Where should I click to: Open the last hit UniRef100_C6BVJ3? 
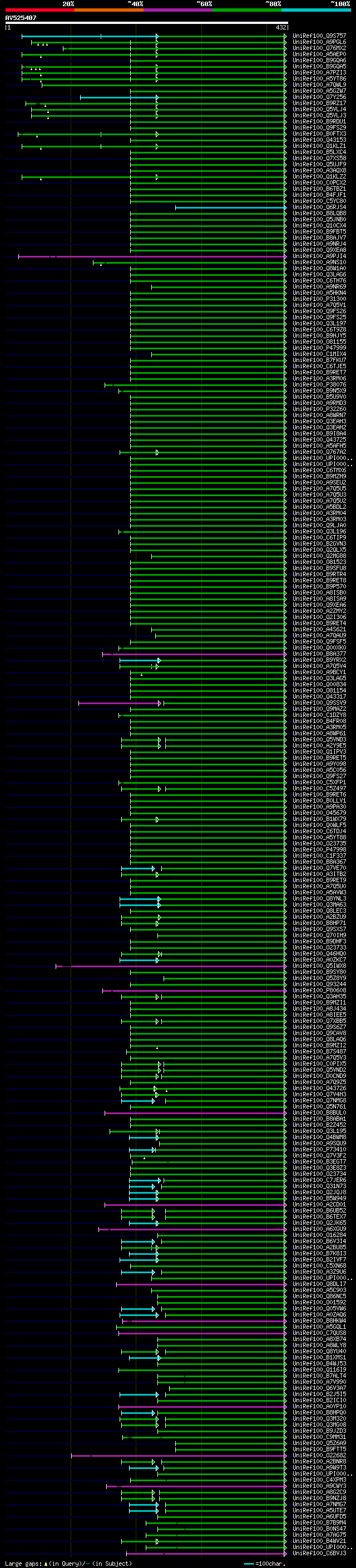pos(319,1554)
